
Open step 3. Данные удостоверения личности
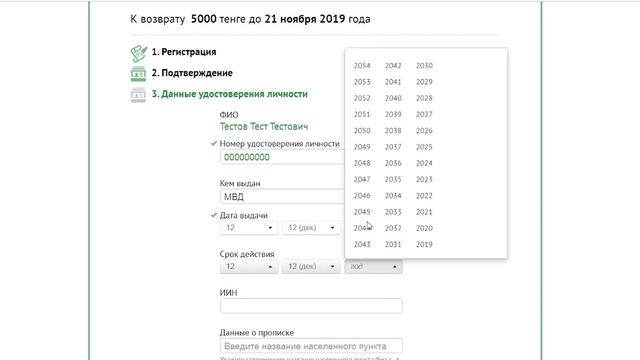tap(229, 94)
